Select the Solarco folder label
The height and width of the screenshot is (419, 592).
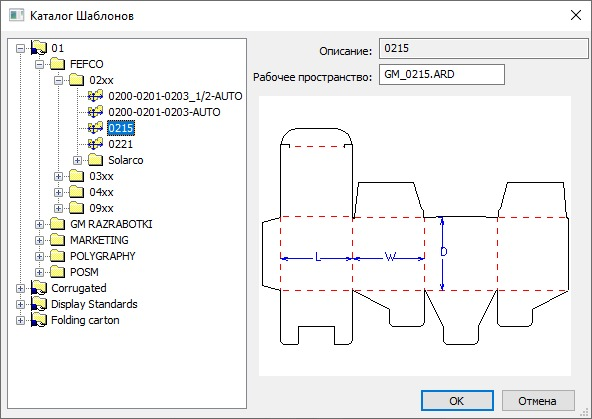tap(126, 160)
